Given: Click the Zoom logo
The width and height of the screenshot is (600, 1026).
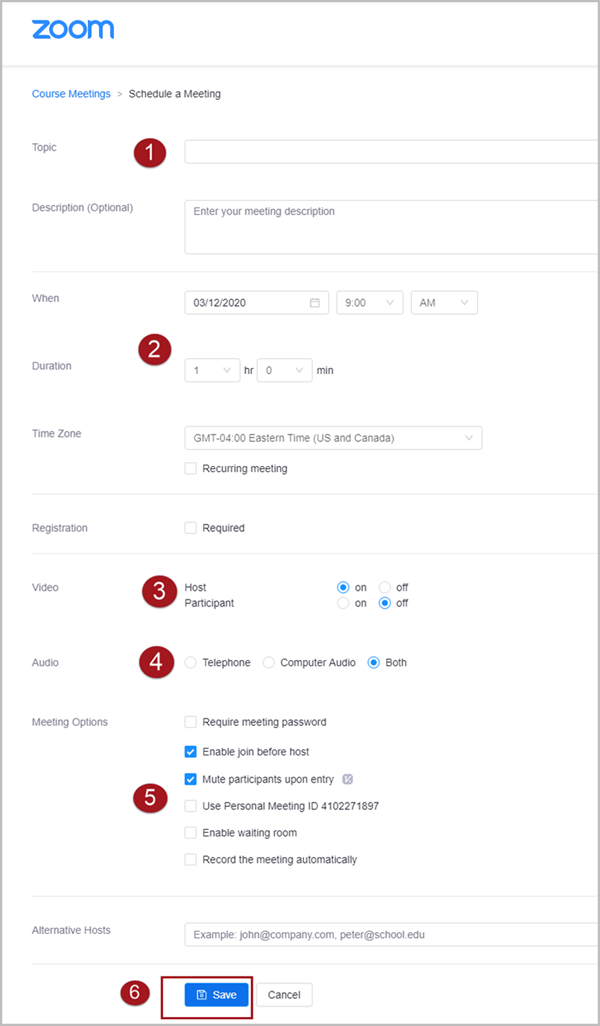Looking at the screenshot, I should pos(73,29).
